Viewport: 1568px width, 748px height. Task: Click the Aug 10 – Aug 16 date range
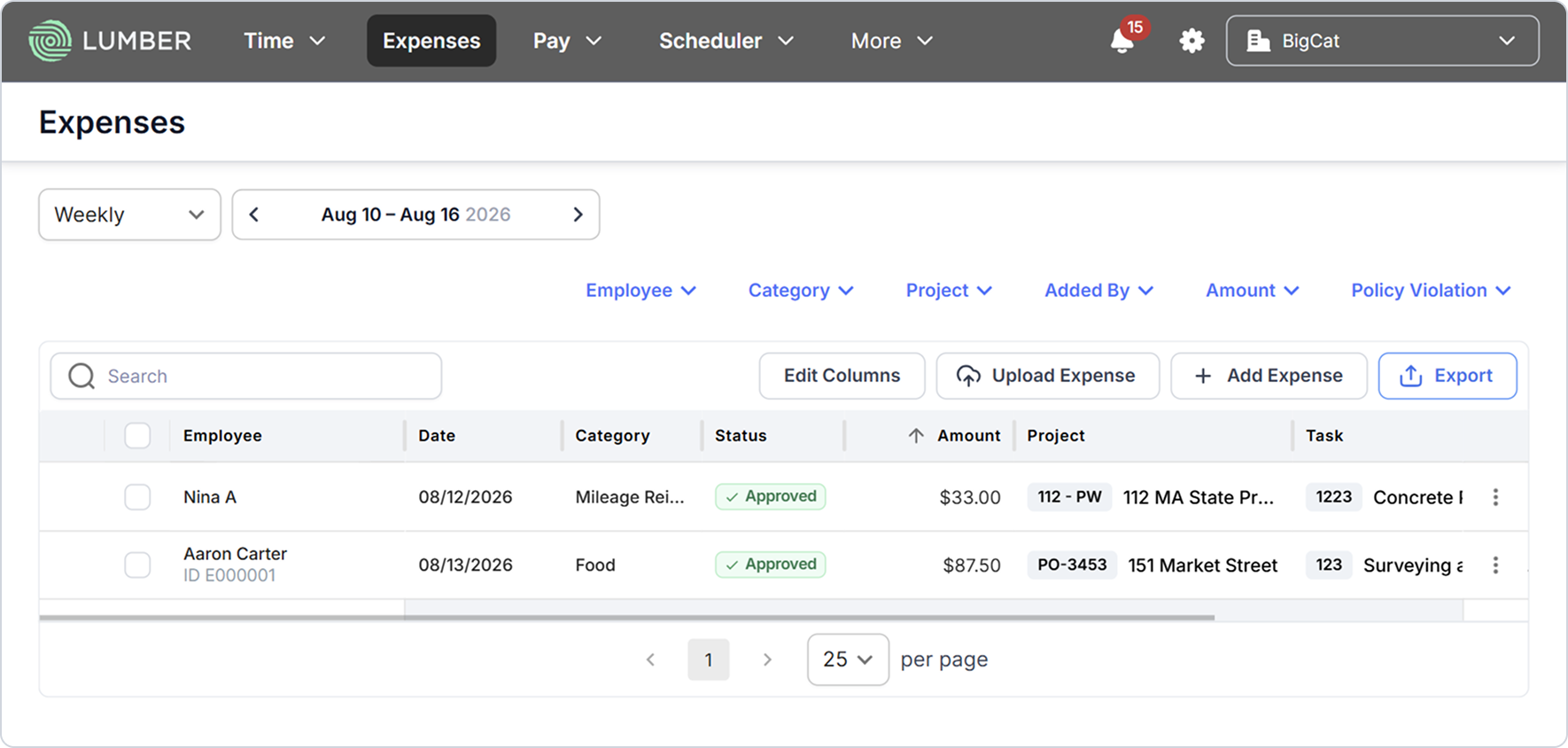(415, 214)
